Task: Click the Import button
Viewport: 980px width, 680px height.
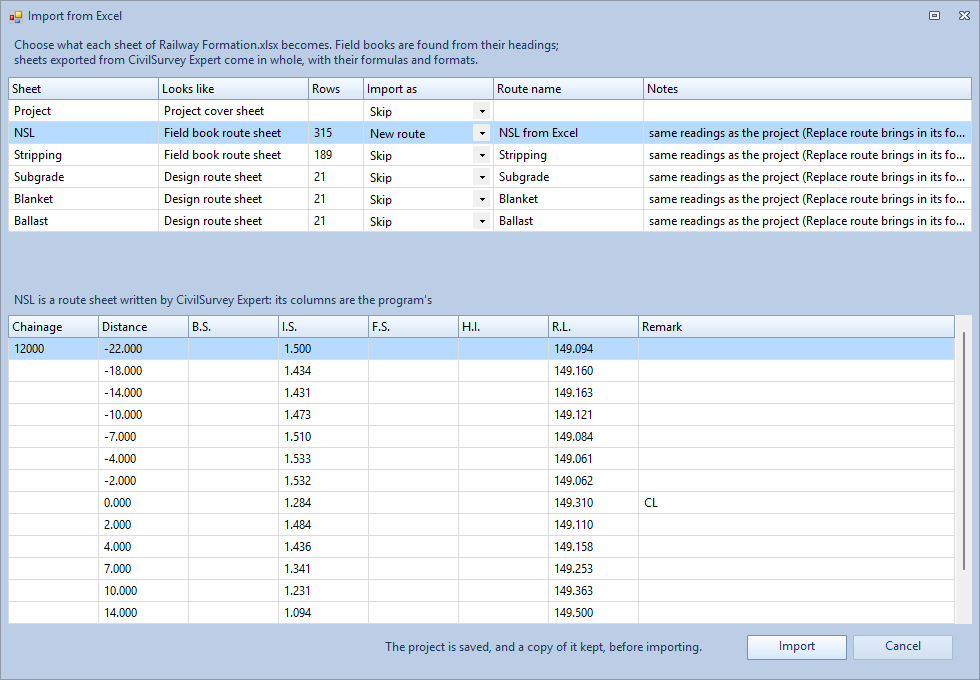Action: coord(796,647)
